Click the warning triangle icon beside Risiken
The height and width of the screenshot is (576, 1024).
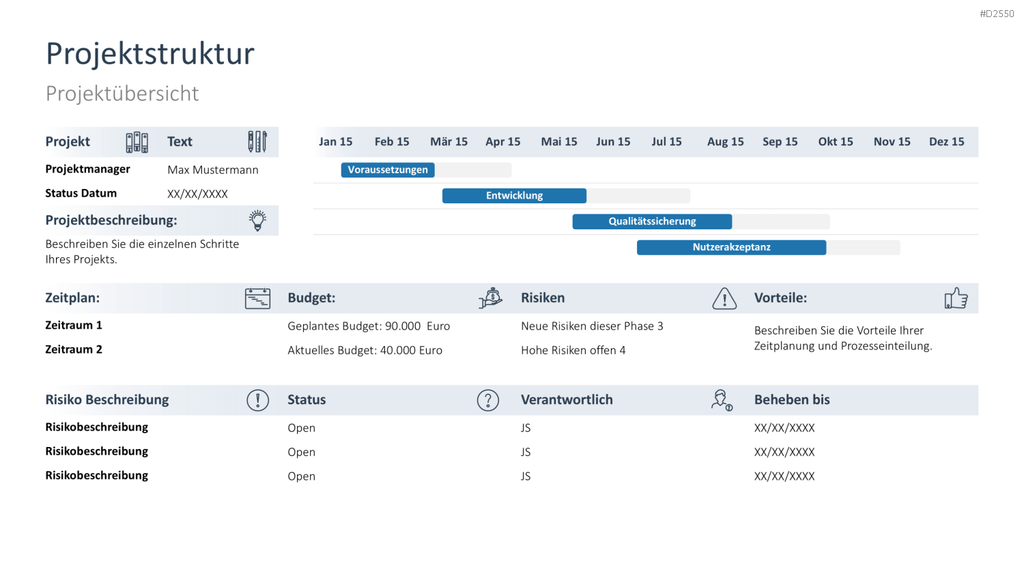click(x=724, y=298)
